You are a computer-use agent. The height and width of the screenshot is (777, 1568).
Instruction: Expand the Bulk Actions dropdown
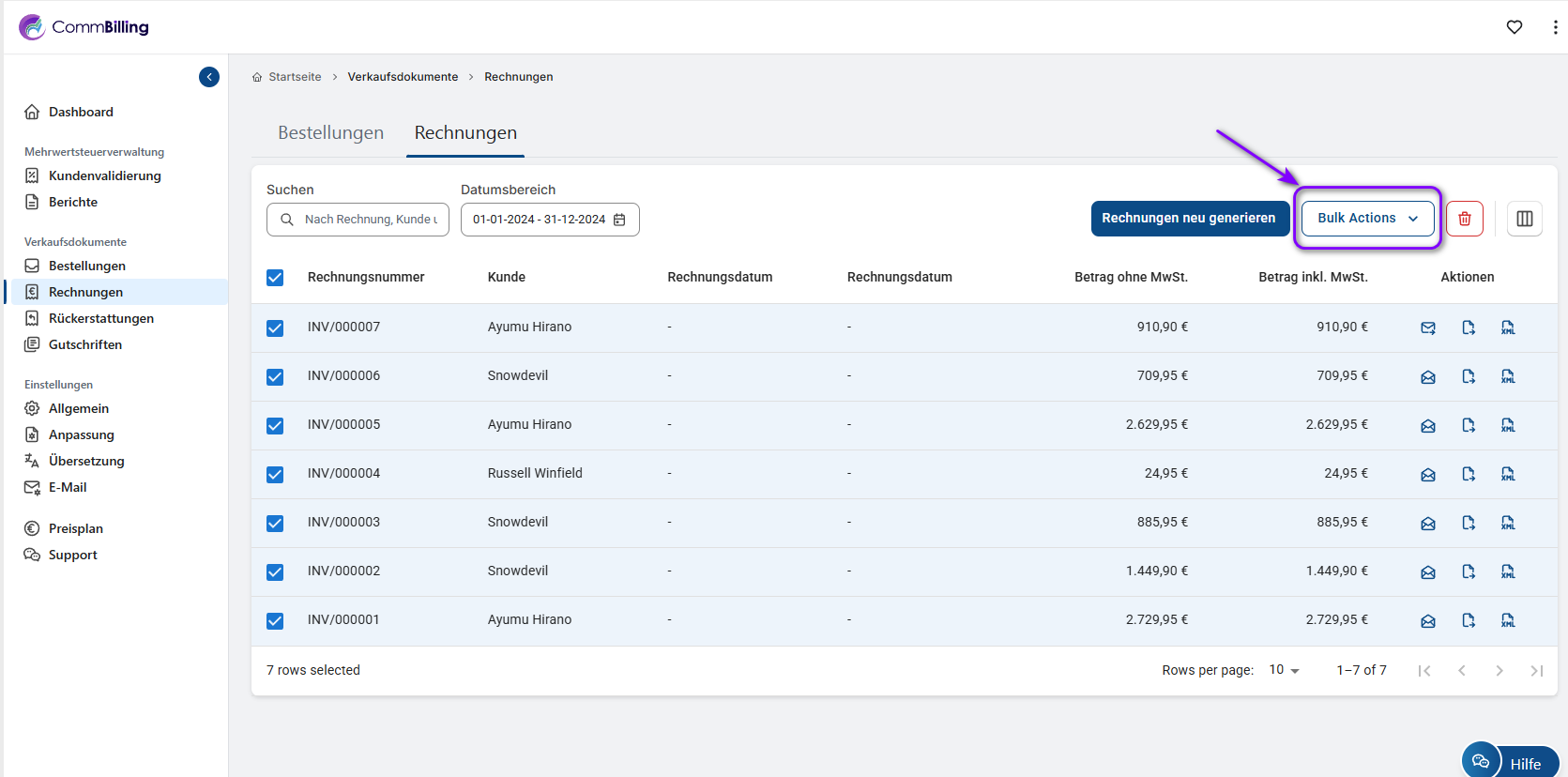click(x=1367, y=219)
